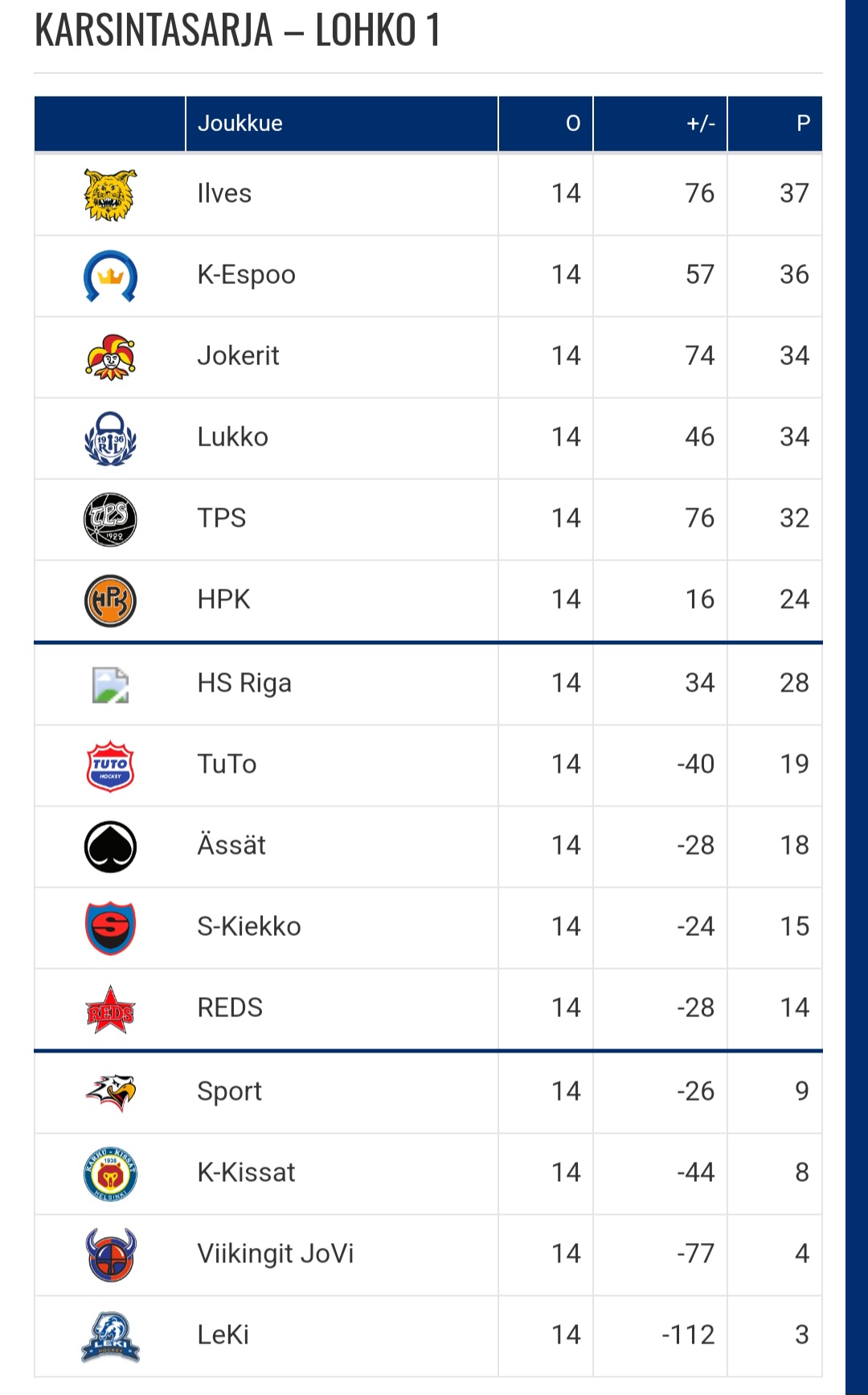The image size is (868, 1395).
Task: Click the Sport eagle logo
Action: pyautogui.click(x=110, y=1092)
